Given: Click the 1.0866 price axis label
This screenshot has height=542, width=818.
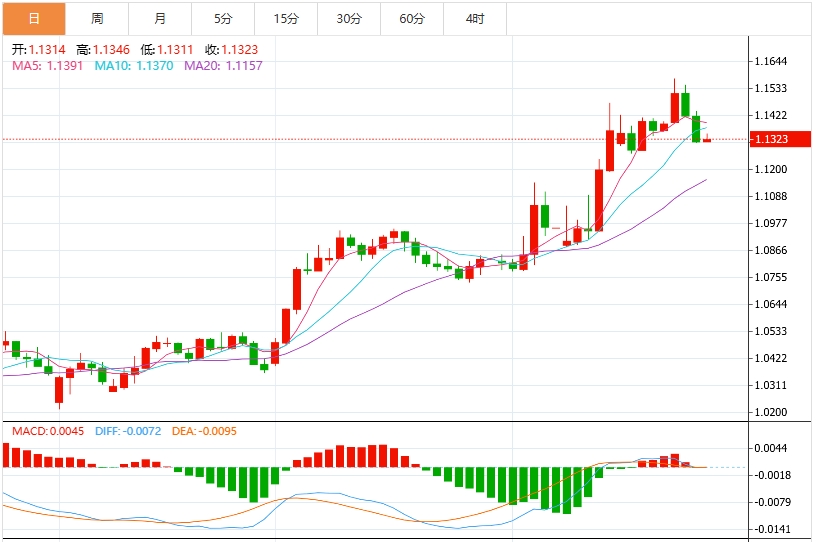Looking at the screenshot, I should tap(771, 250).
